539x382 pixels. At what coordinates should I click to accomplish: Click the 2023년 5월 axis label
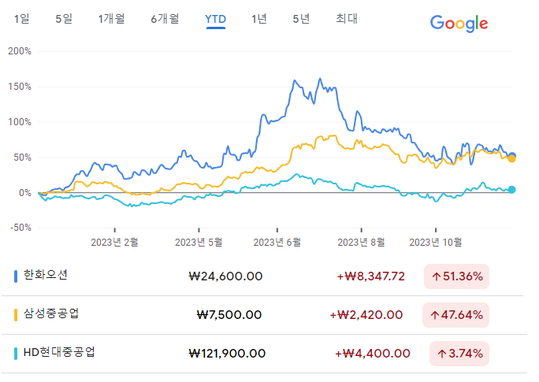[199, 242]
